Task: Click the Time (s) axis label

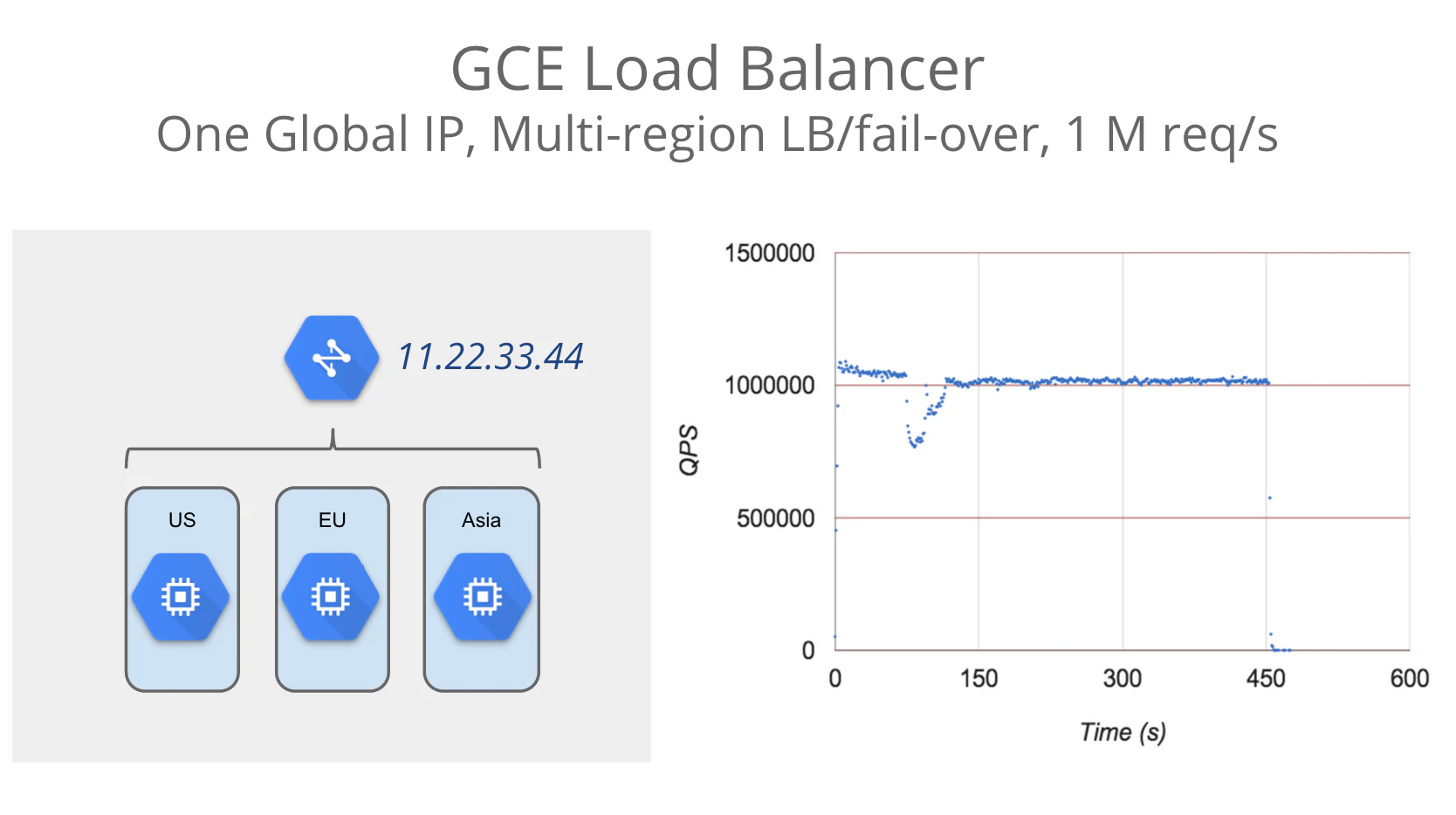Action: [x=1123, y=732]
